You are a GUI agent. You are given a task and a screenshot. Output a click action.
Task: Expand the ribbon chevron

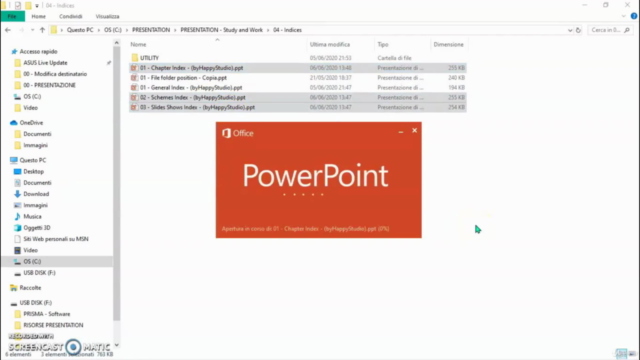(624, 16)
